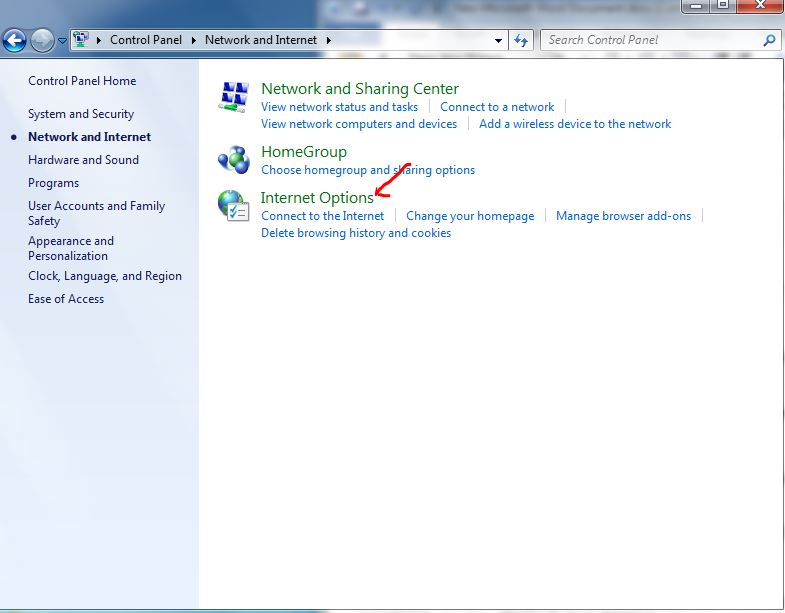The image size is (785, 613).
Task: Click the Network and Sharing Center icon
Action: (233, 98)
